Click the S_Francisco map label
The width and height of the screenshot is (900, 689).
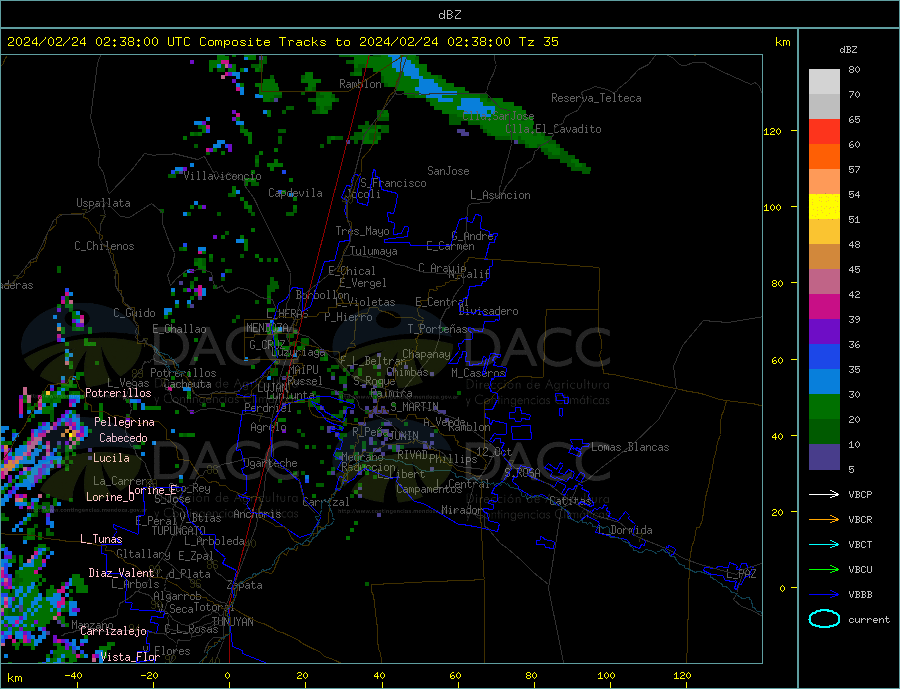[x=393, y=183]
